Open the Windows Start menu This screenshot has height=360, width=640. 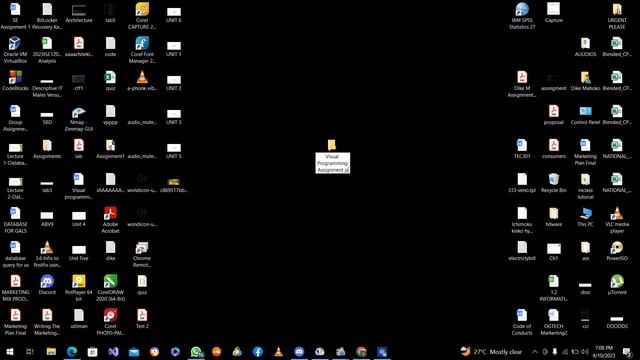[9, 351]
